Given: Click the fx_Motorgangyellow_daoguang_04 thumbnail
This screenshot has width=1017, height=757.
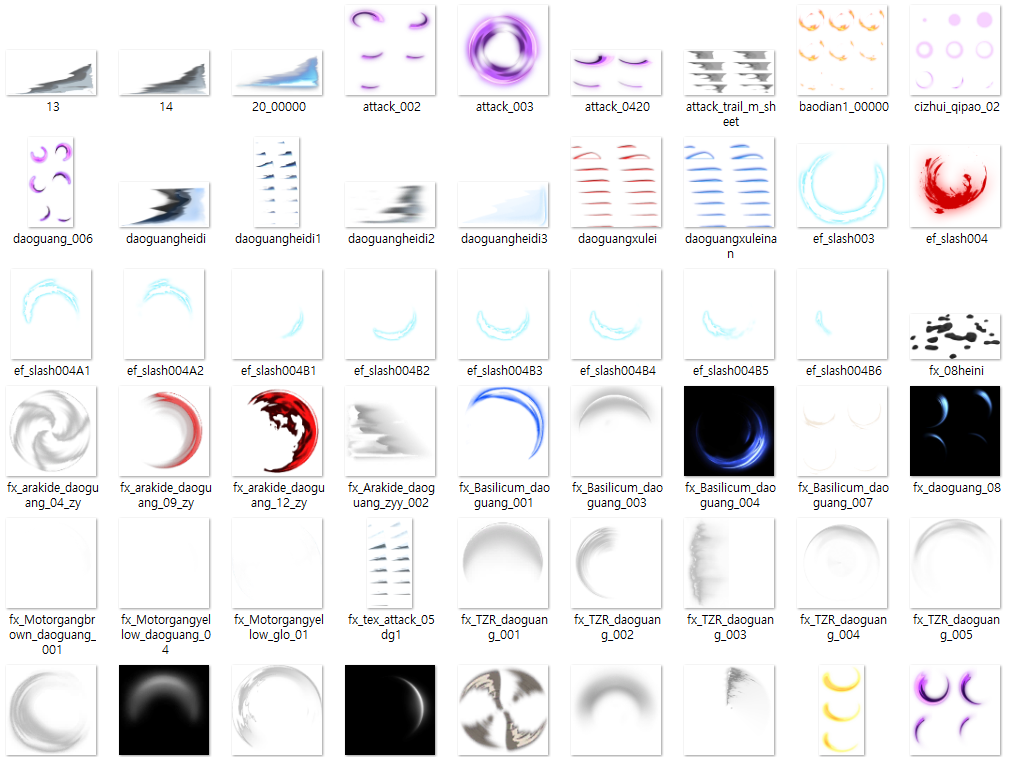Looking at the screenshot, I should [164, 563].
